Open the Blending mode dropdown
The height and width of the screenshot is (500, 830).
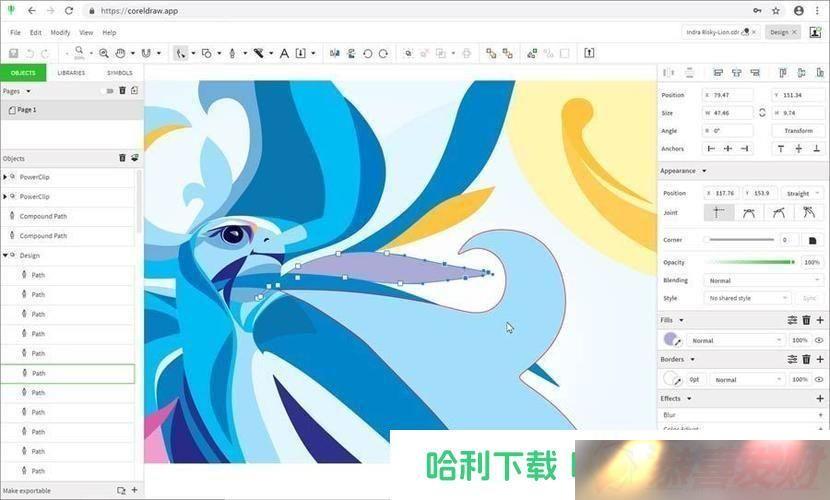click(763, 280)
